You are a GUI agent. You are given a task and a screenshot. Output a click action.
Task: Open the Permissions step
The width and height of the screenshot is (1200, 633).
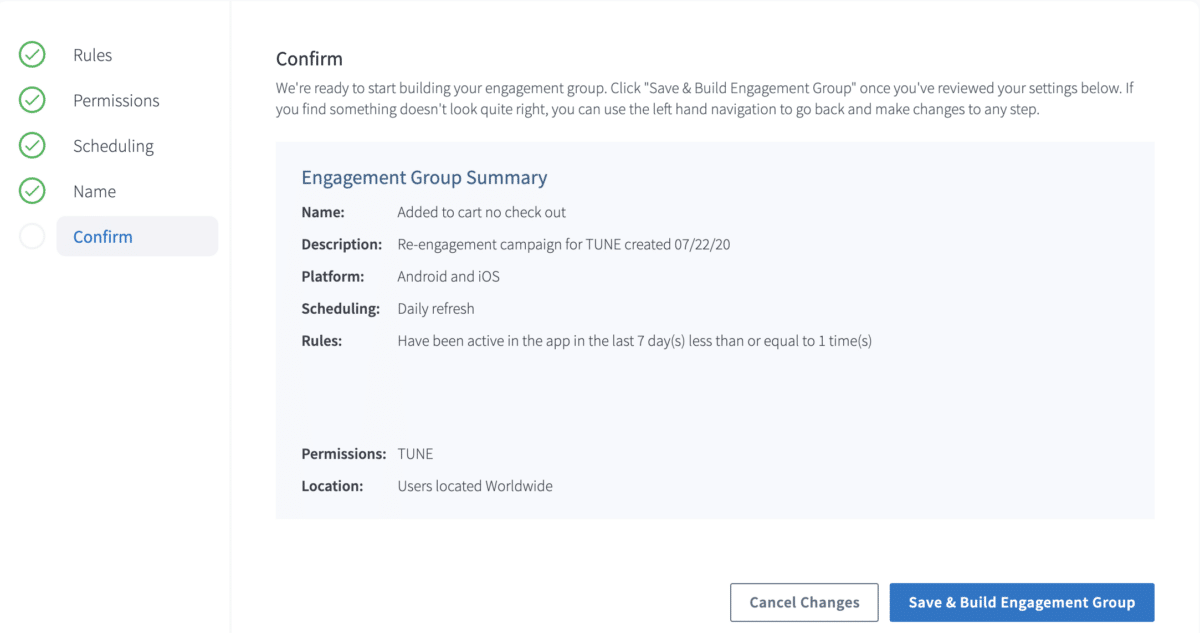tap(116, 100)
